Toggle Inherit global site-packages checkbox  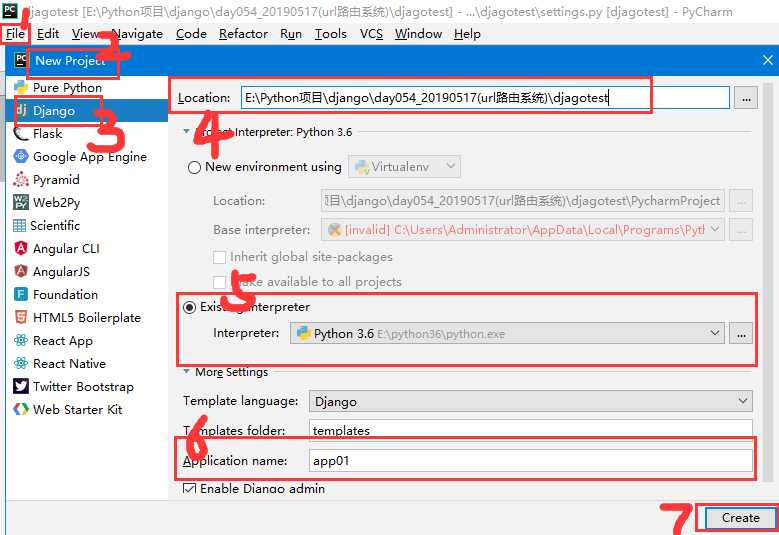(219, 257)
